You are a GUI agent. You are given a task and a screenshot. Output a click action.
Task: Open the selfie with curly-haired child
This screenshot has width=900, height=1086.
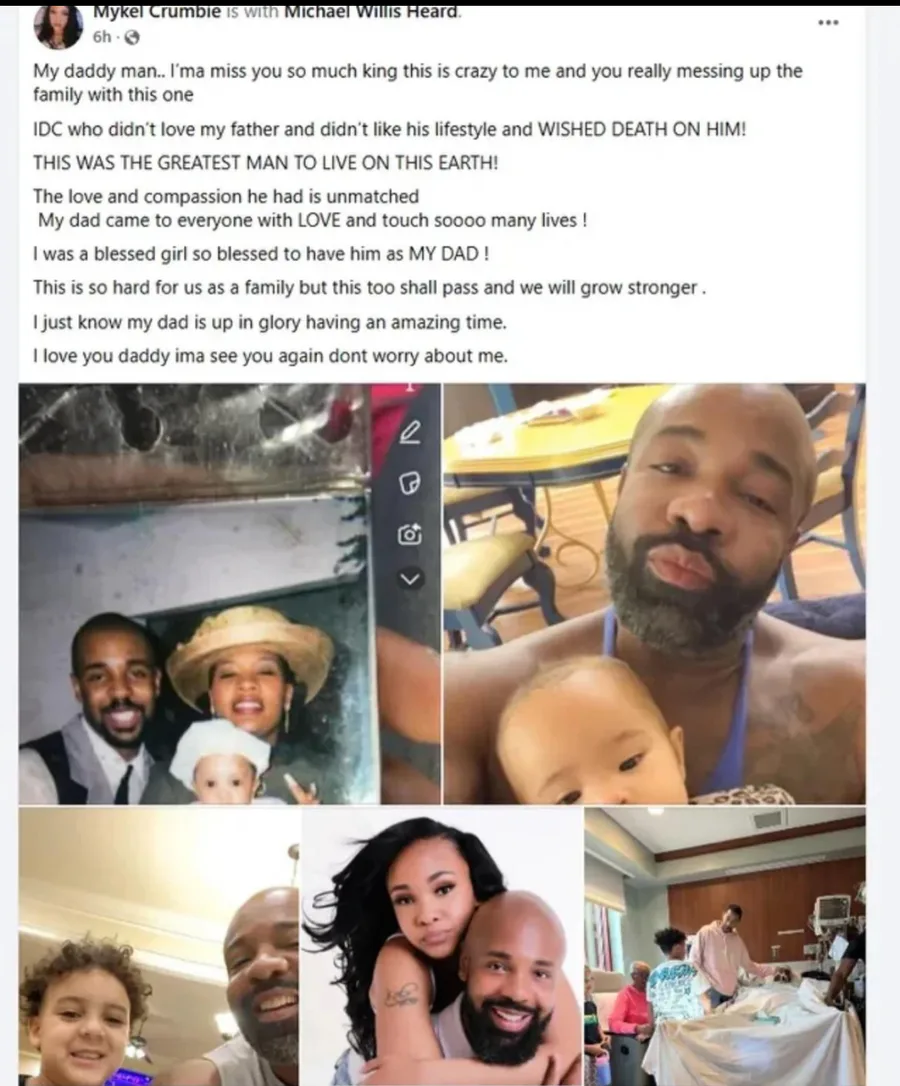coord(159,946)
